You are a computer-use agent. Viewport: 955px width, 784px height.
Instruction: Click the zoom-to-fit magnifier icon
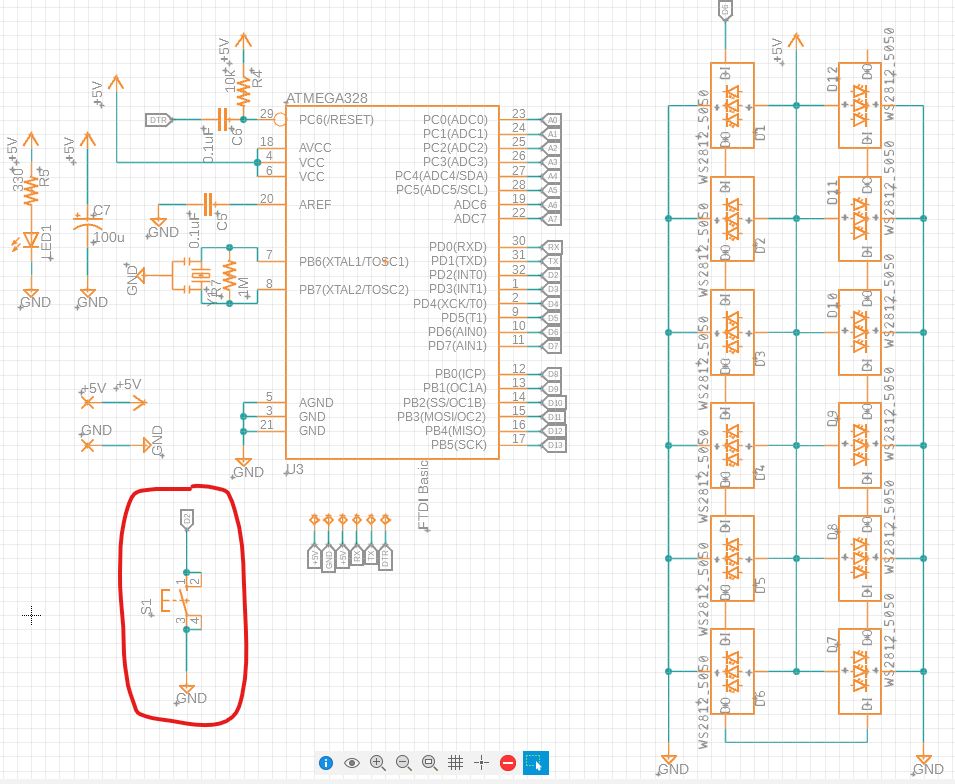pos(429,763)
